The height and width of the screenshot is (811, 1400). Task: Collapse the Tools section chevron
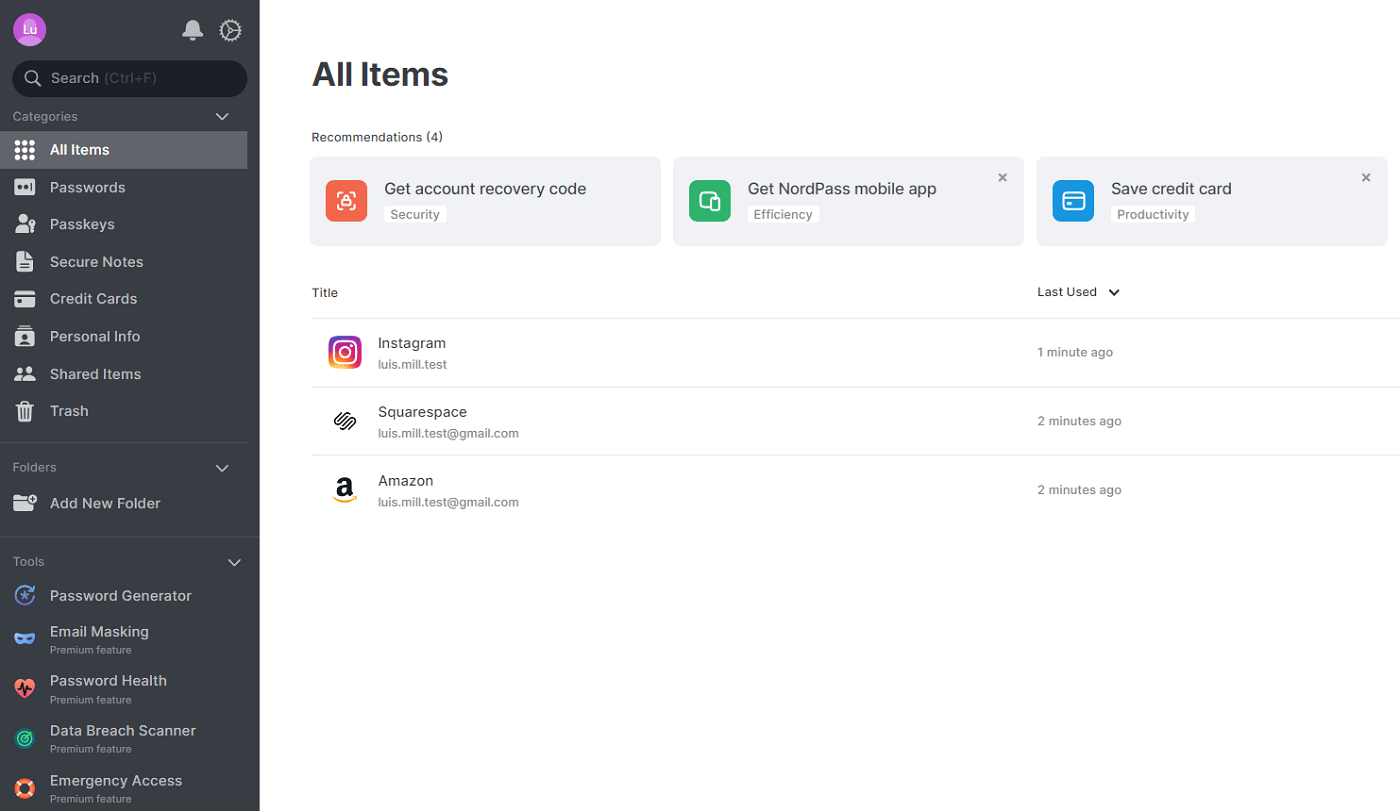coord(234,562)
